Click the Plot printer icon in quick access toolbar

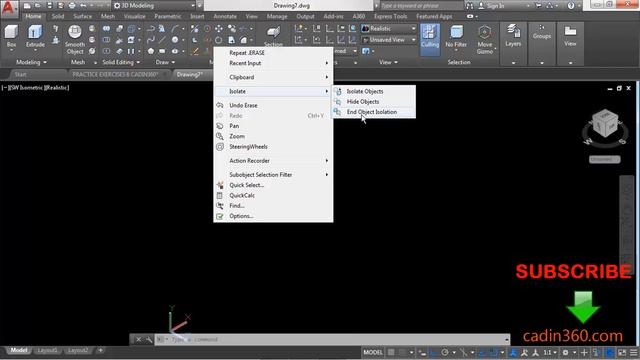click(72, 6)
